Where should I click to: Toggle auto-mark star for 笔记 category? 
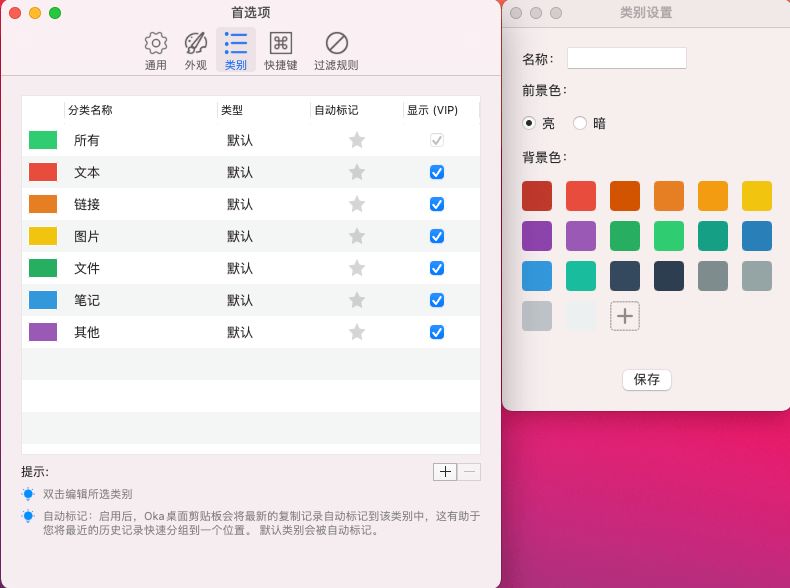tap(357, 300)
